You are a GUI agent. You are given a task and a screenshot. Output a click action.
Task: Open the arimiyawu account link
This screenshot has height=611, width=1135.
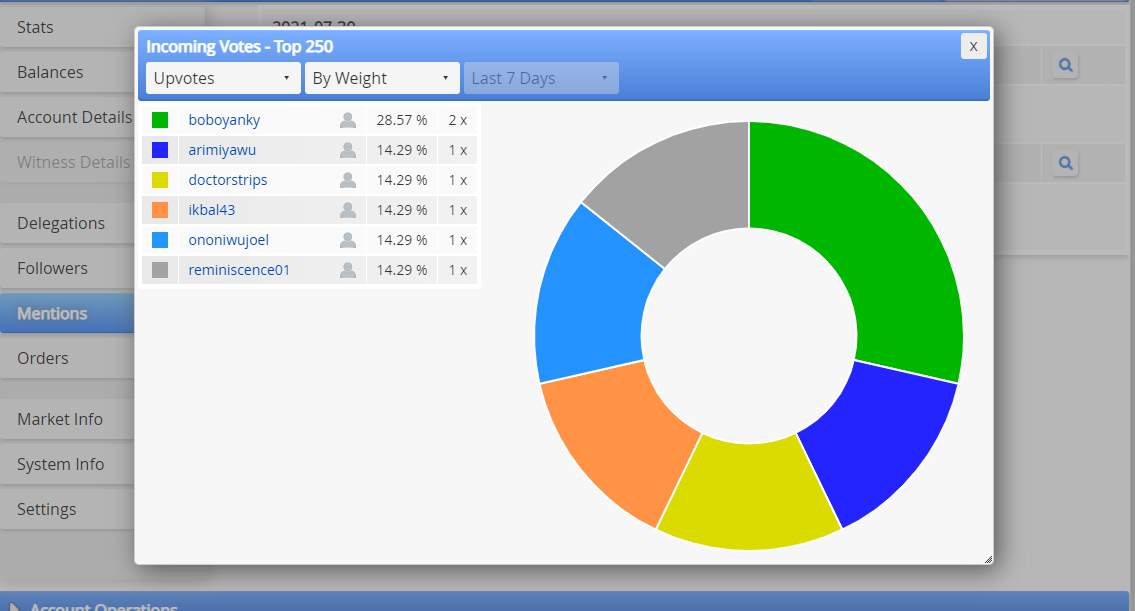pyautogui.click(x=222, y=150)
